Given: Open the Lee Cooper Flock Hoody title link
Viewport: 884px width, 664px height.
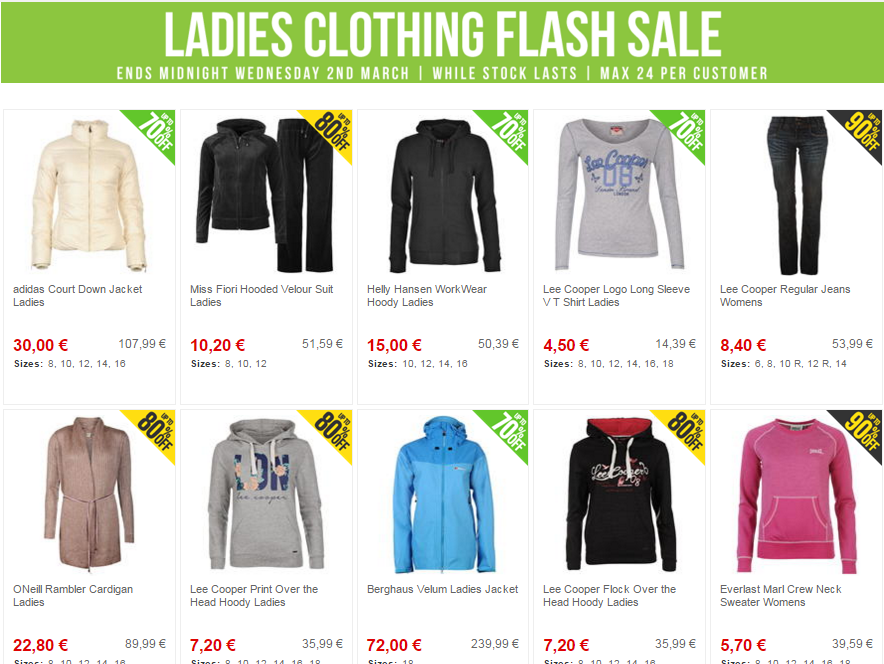Looking at the screenshot, I should [609, 595].
